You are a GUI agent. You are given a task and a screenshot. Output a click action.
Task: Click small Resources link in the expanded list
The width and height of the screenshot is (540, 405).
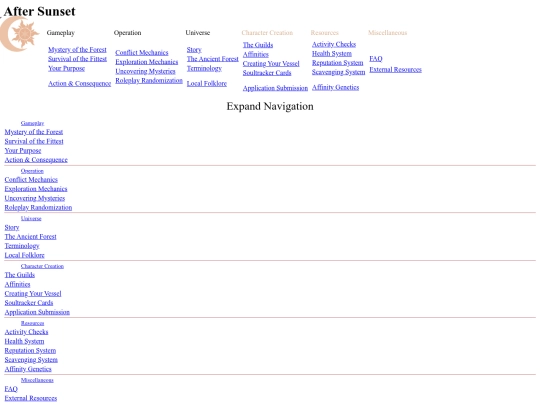32,323
